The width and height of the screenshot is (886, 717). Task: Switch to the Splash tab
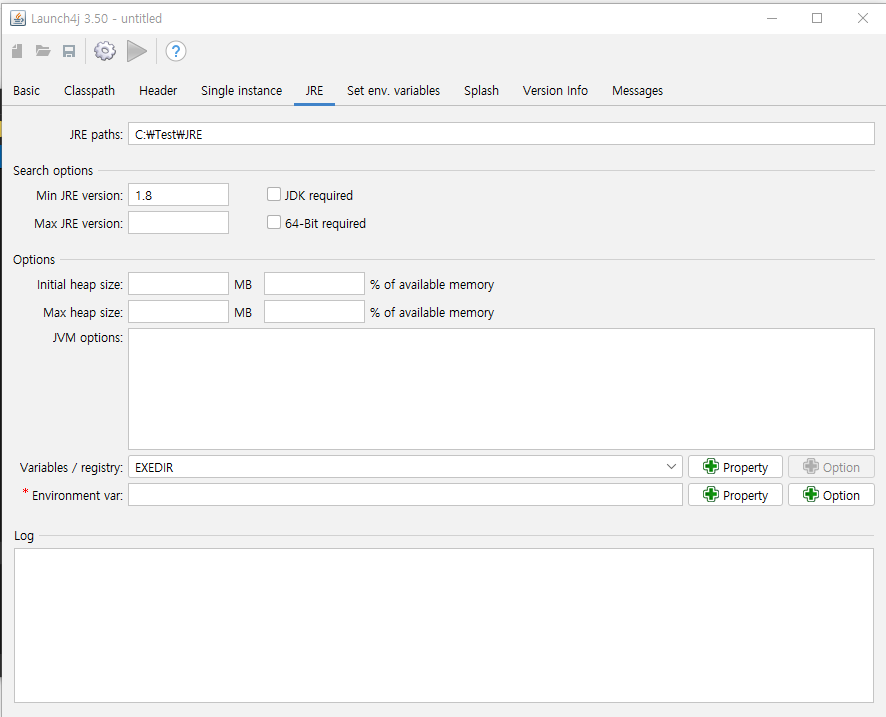481,90
